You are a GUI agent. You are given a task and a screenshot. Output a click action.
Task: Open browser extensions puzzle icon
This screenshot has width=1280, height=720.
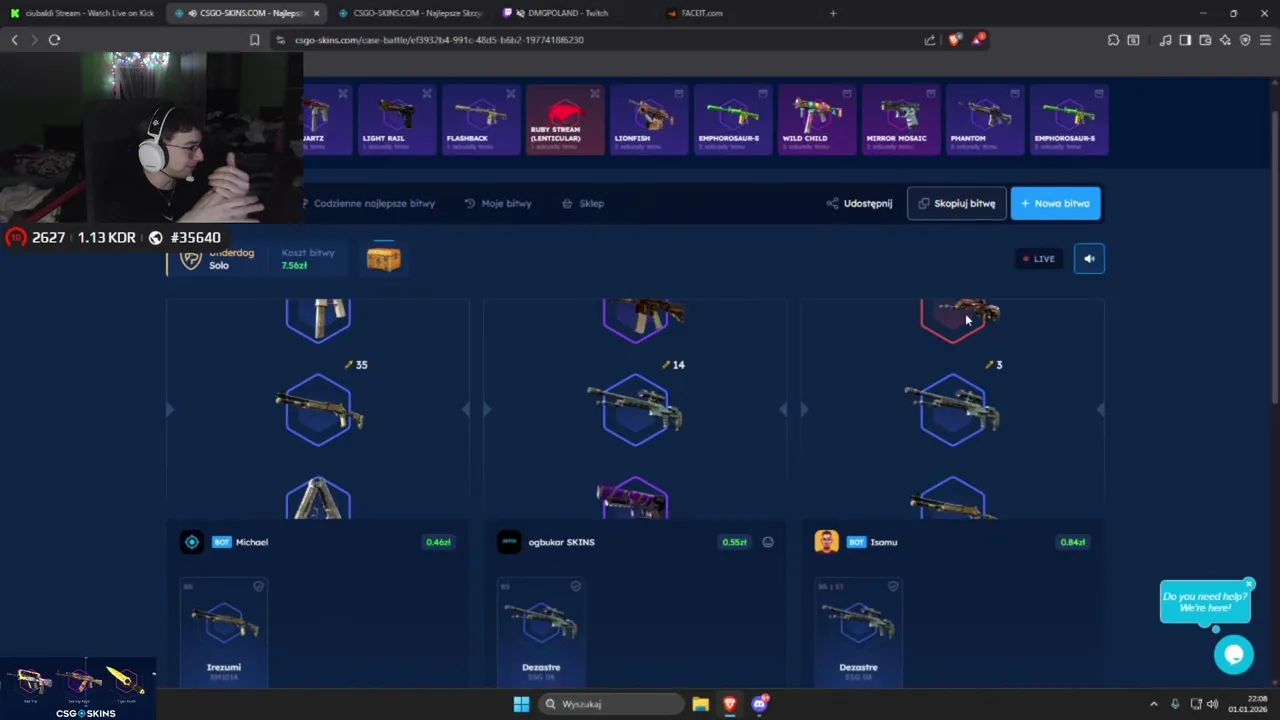pyautogui.click(x=1113, y=40)
